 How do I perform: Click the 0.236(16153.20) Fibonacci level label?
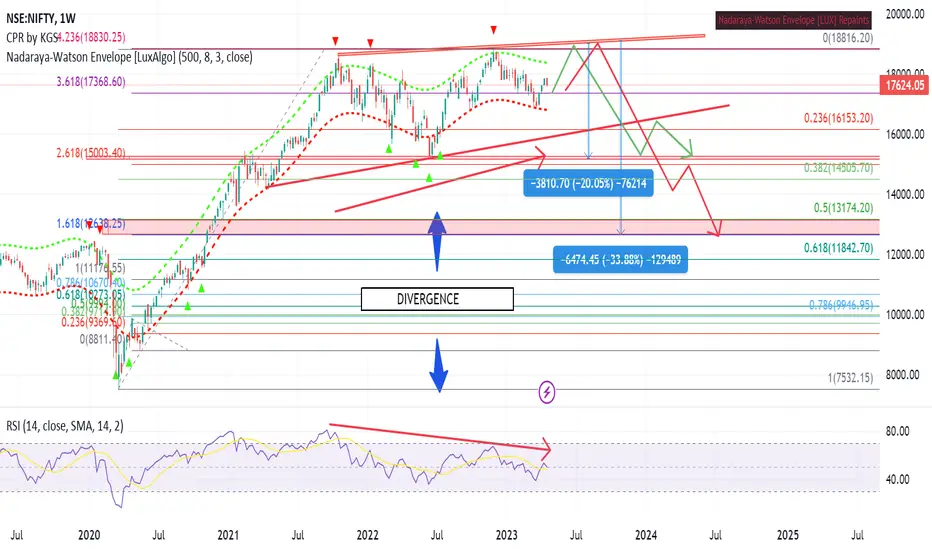click(839, 118)
